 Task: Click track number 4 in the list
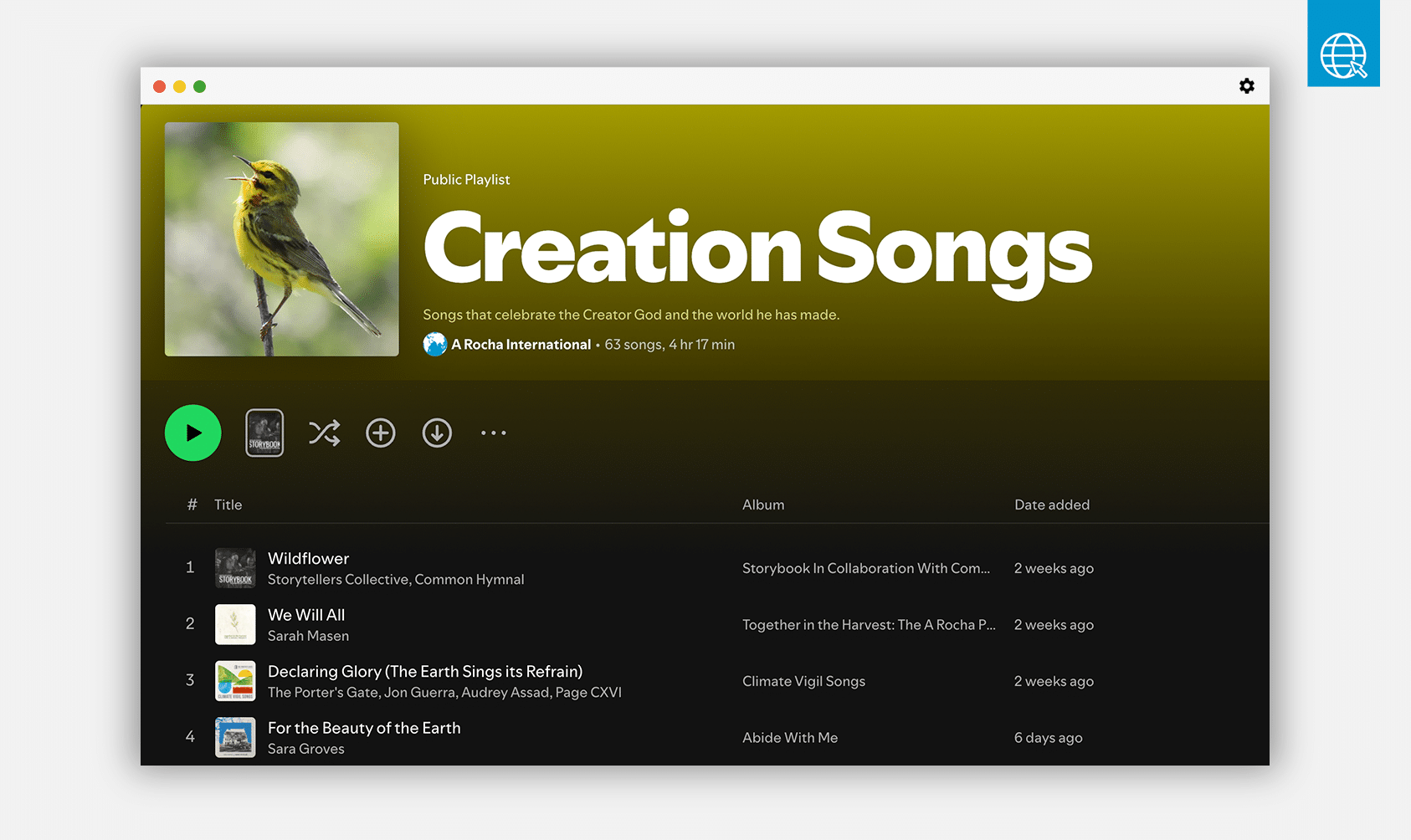click(190, 736)
